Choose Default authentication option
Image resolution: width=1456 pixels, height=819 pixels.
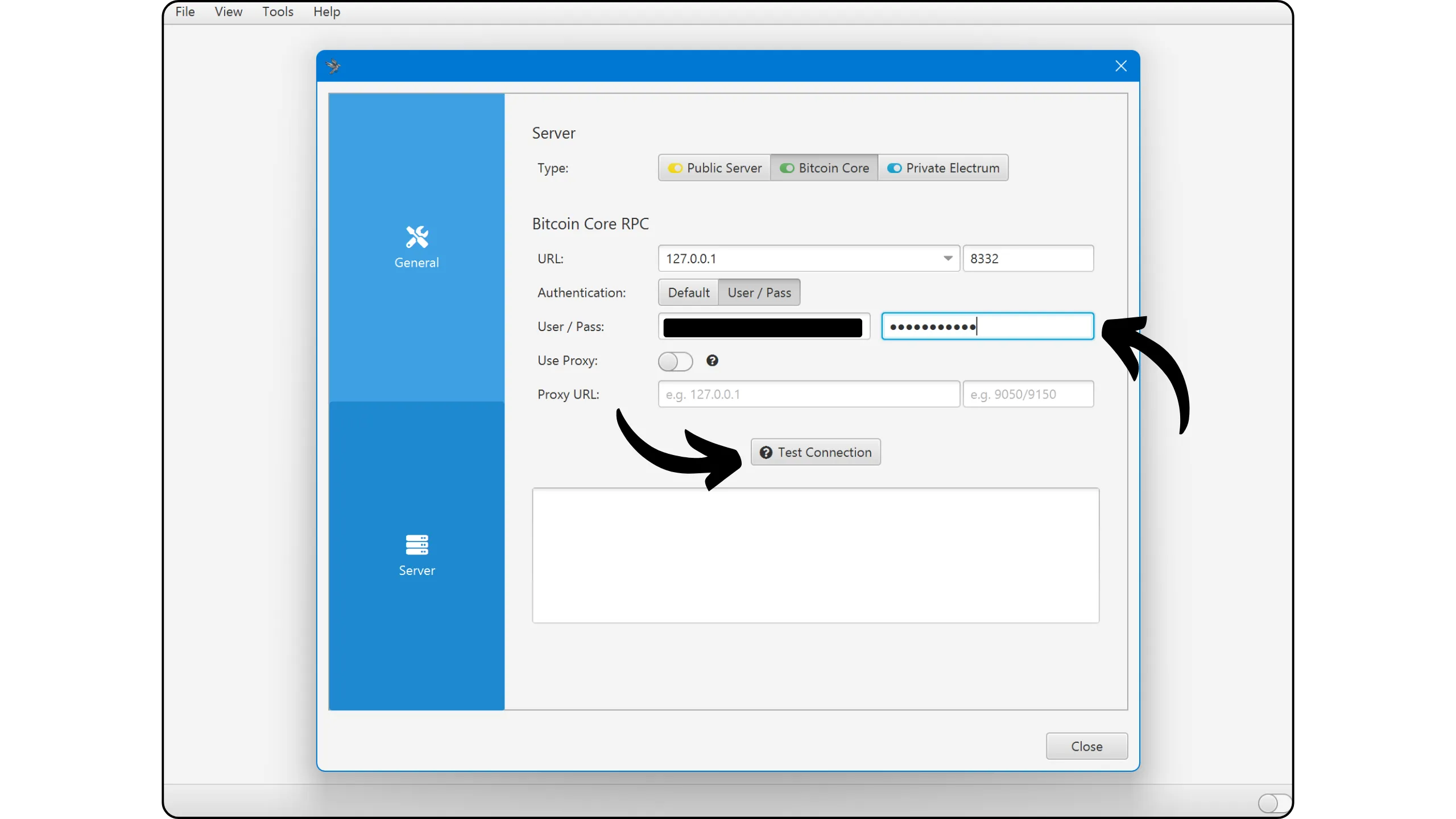(x=688, y=292)
